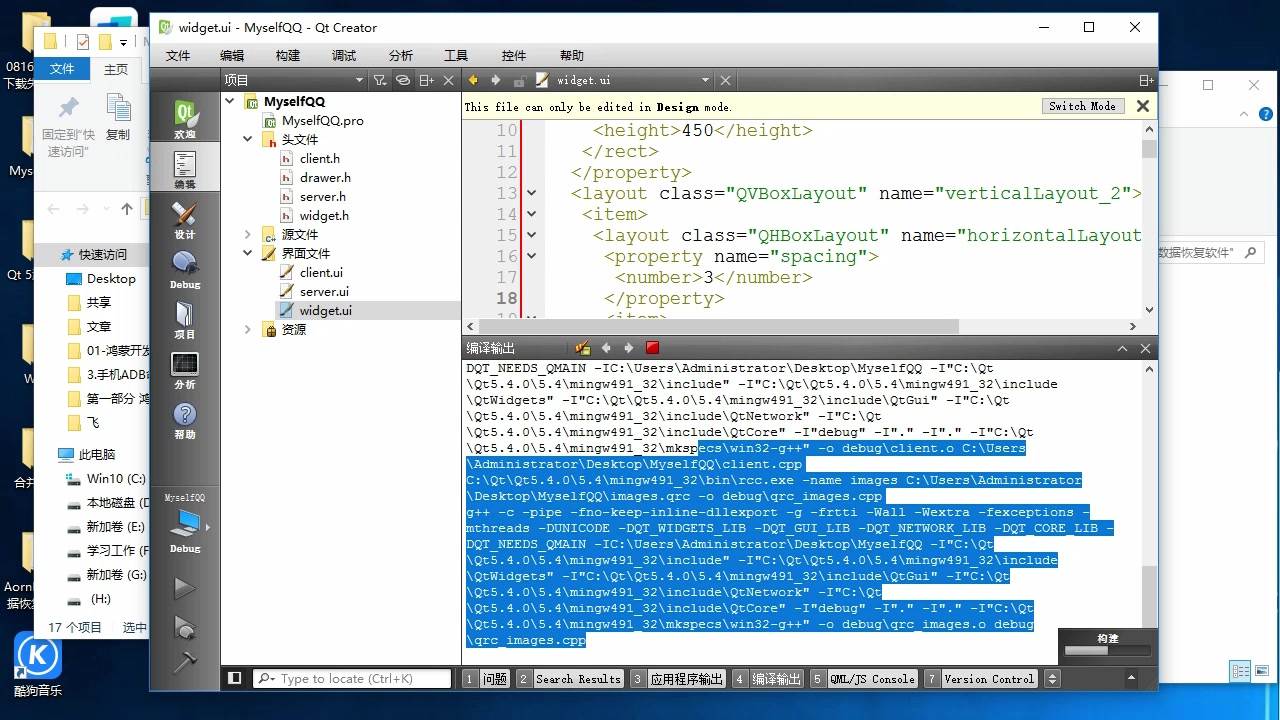The width and height of the screenshot is (1280, 720).
Task: Open the 项目 projects mode
Action: (x=185, y=319)
